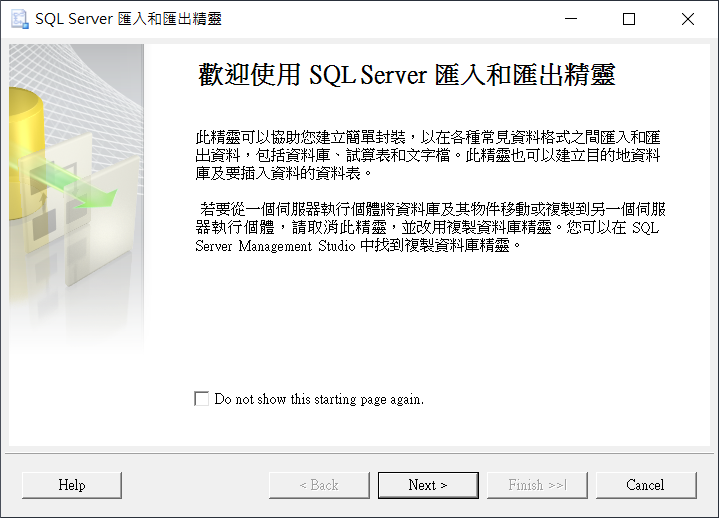This screenshot has width=719, height=518.
Task: Maximize the wizard window
Action: pyautogui.click(x=629, y=19)
